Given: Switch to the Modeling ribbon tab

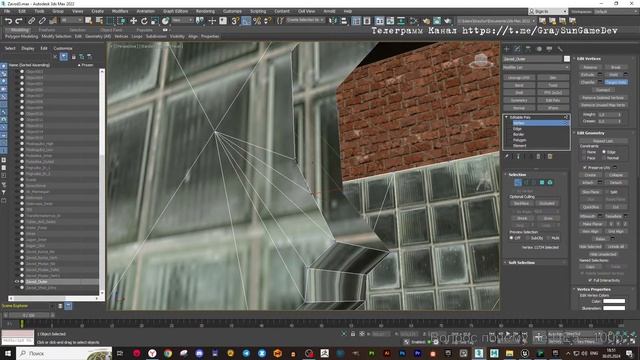Looking at the screenshot, I should click(19, 30).
